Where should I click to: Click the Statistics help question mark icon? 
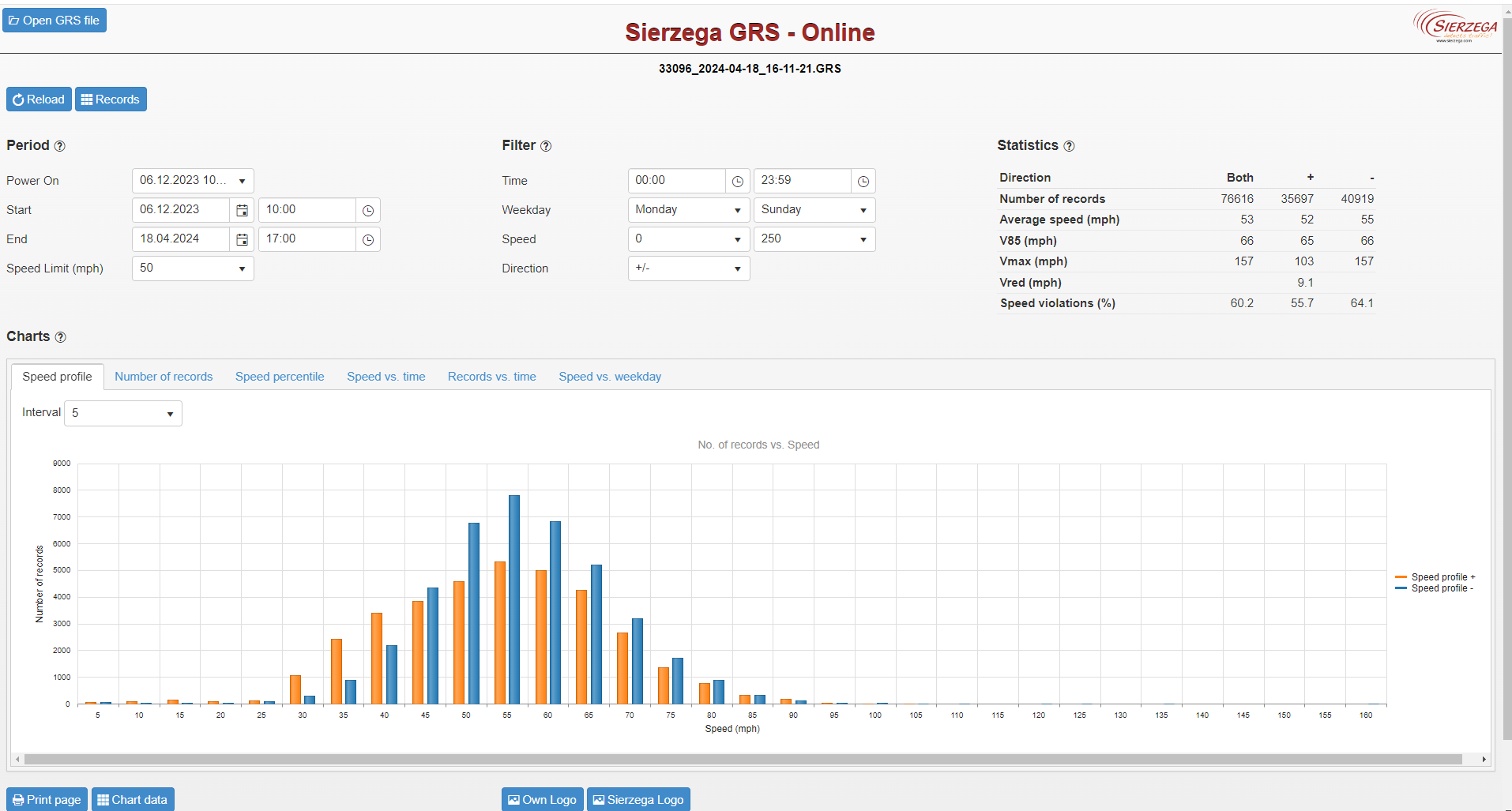[1069, 146]
